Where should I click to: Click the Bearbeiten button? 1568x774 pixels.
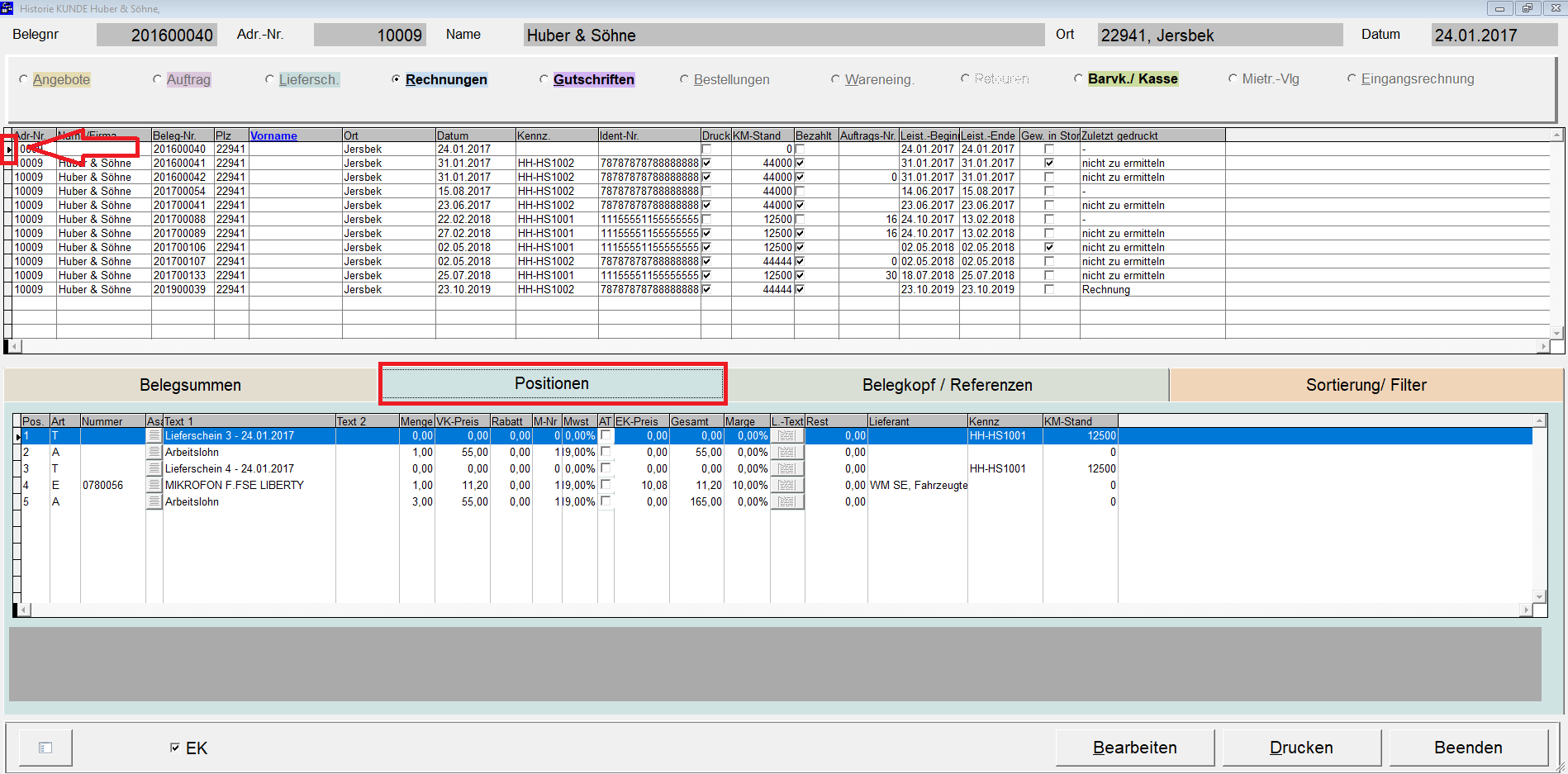tap(1135, 748)
